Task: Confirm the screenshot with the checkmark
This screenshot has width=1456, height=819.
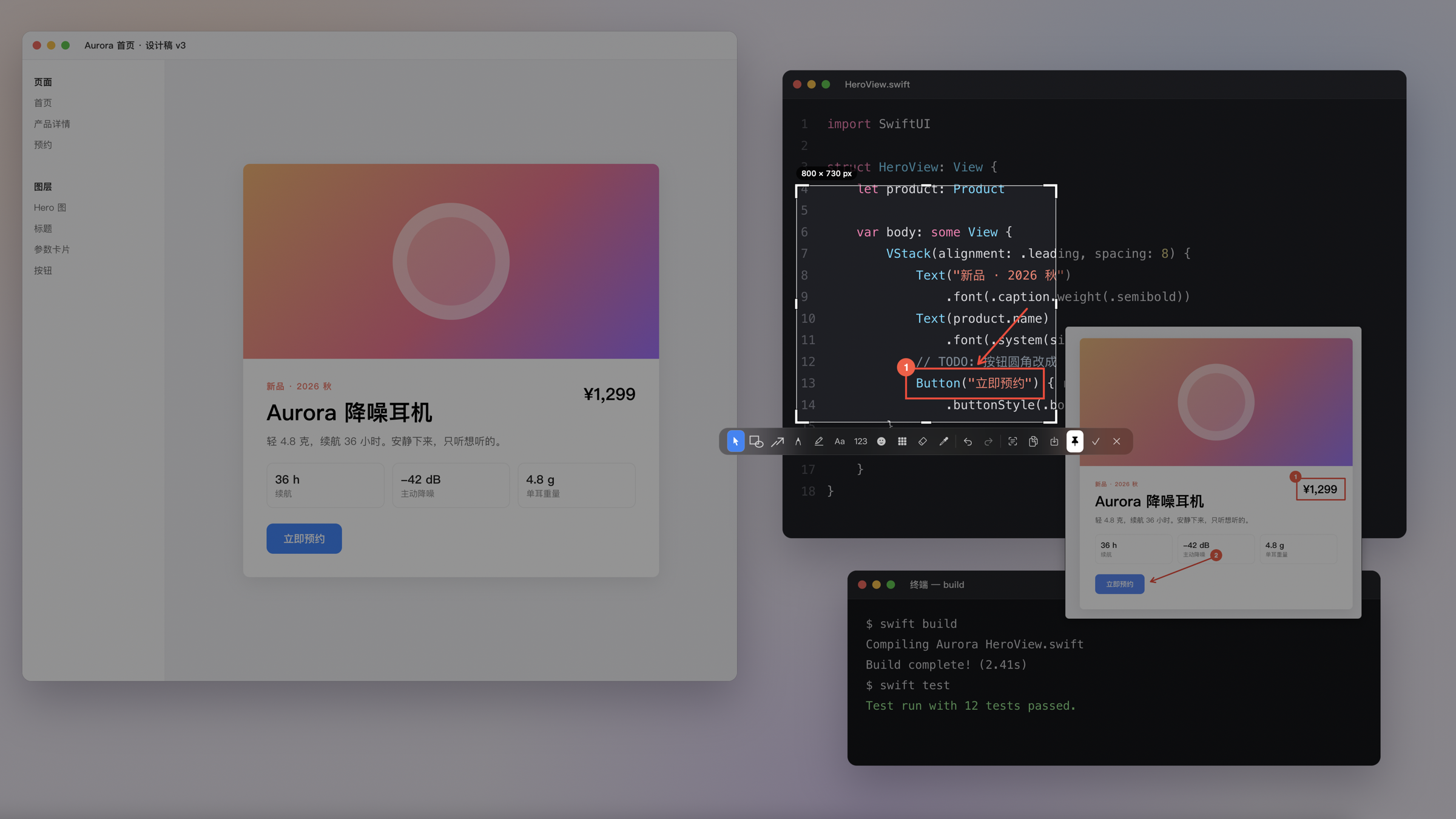Action: (1096, 442)
